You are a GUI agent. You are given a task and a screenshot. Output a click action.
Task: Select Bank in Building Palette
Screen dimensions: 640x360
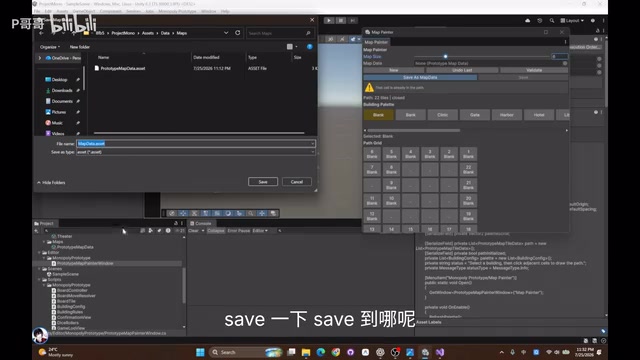[x=411, y=115]
